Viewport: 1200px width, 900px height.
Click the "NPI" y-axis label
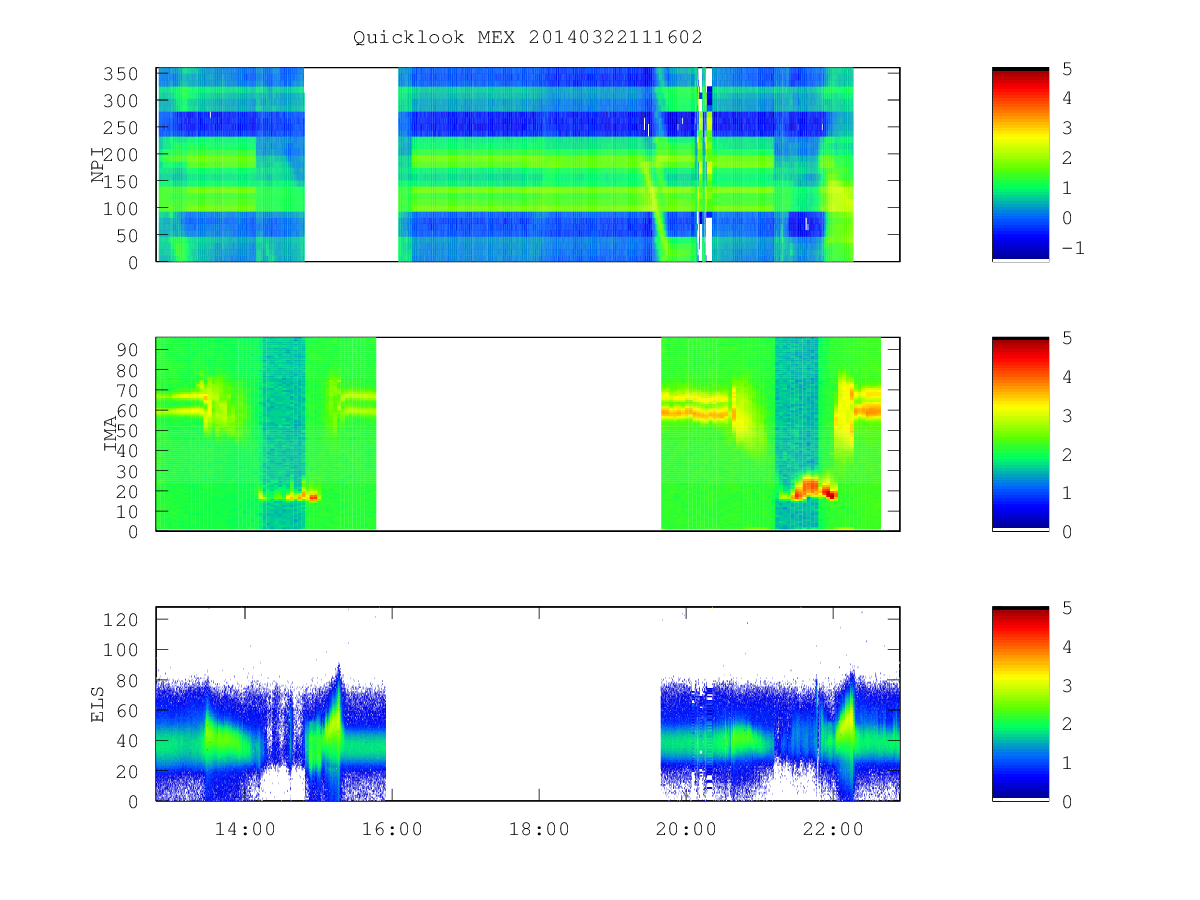[98, 165]
